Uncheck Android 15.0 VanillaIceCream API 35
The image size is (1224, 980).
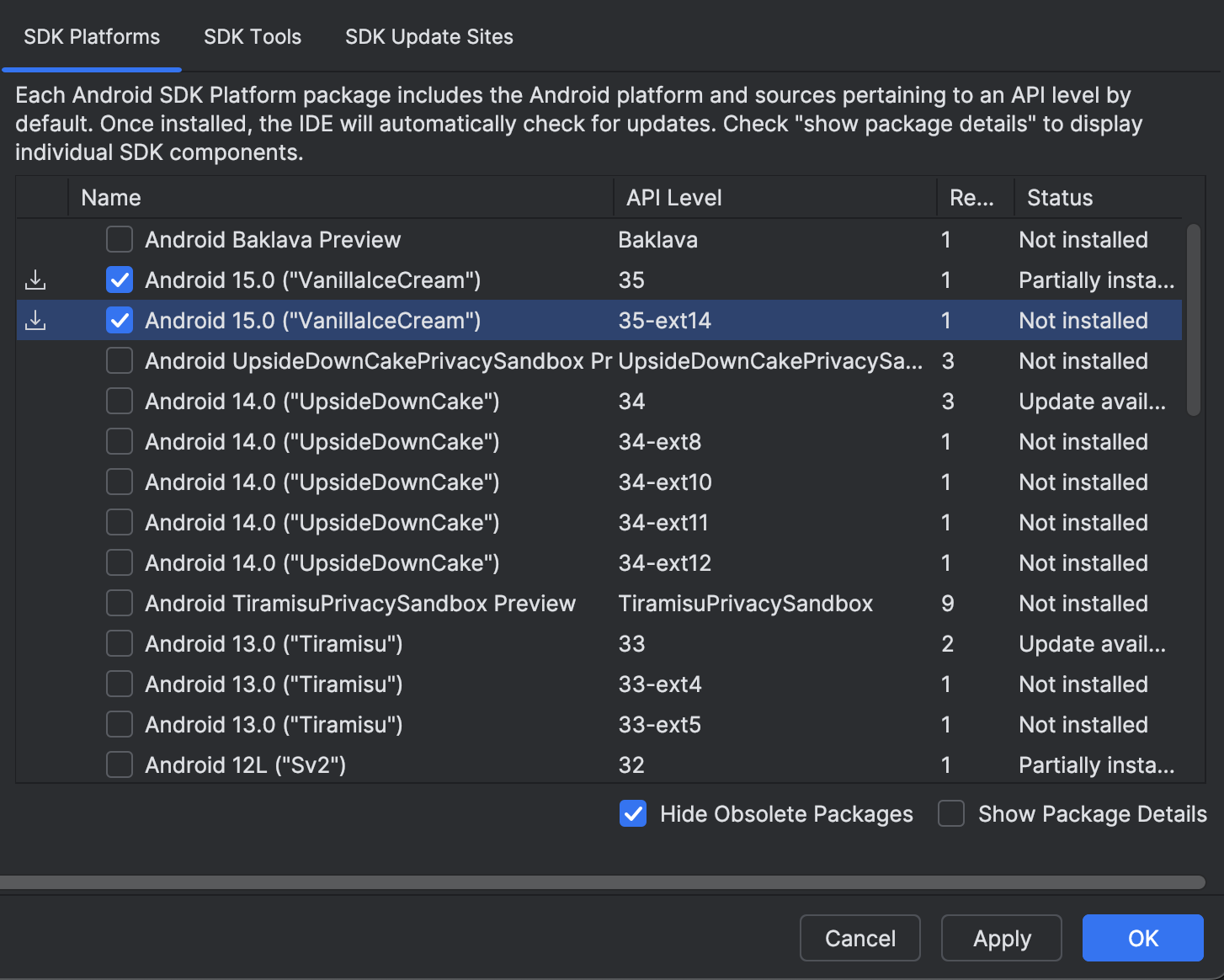(119, 280)
